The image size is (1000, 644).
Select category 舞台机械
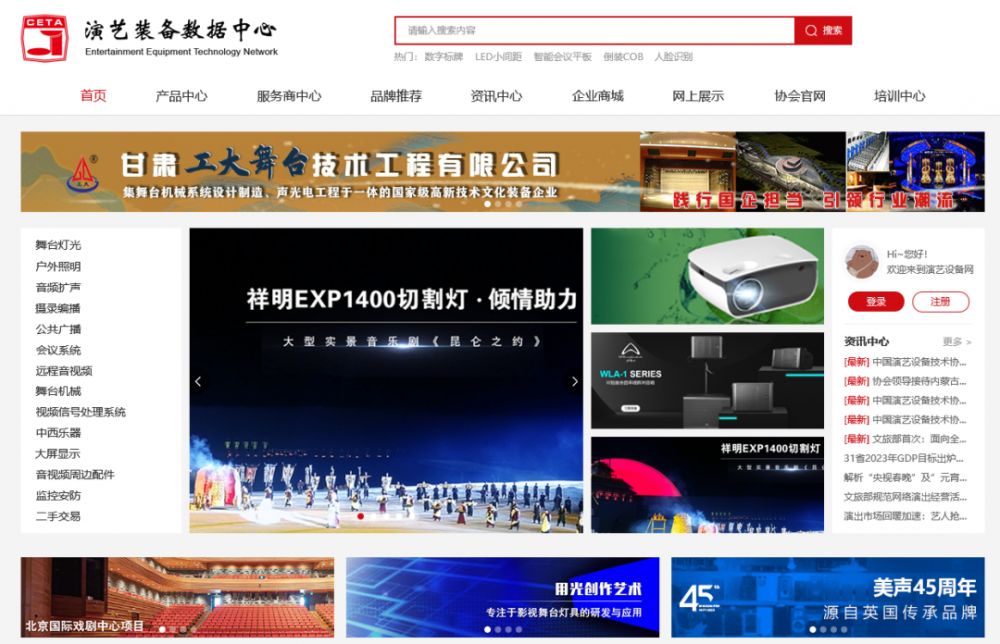click(x=58, y=391)
